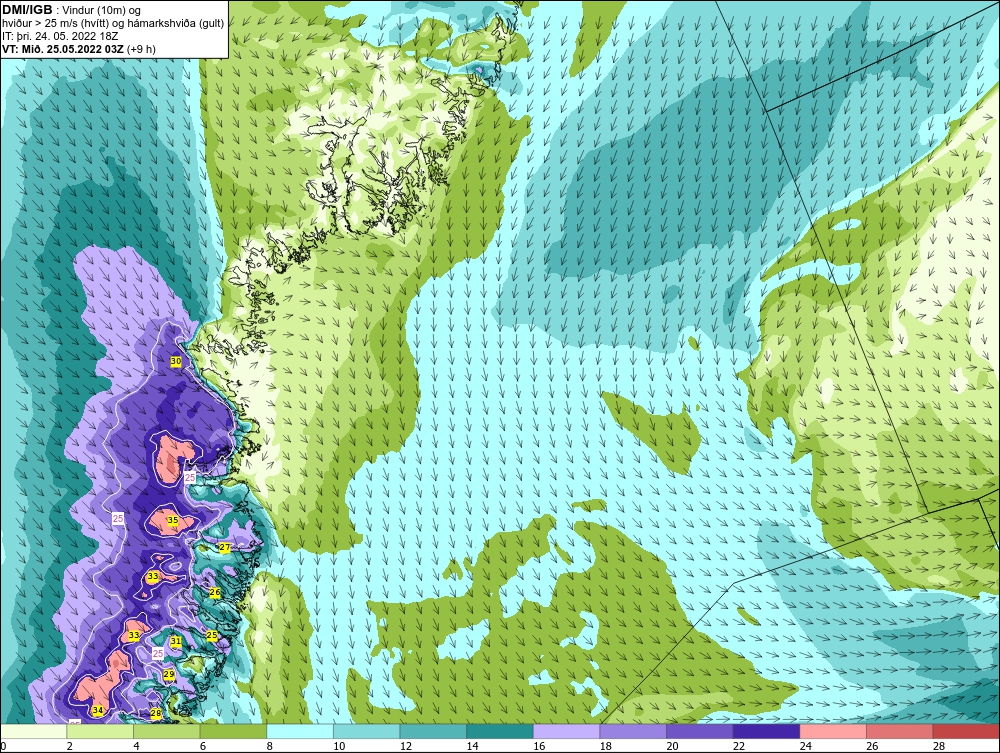Click the legend tick number 18
The height and width of the screenshot is (753, 1000).
click(x=606, y=746)
